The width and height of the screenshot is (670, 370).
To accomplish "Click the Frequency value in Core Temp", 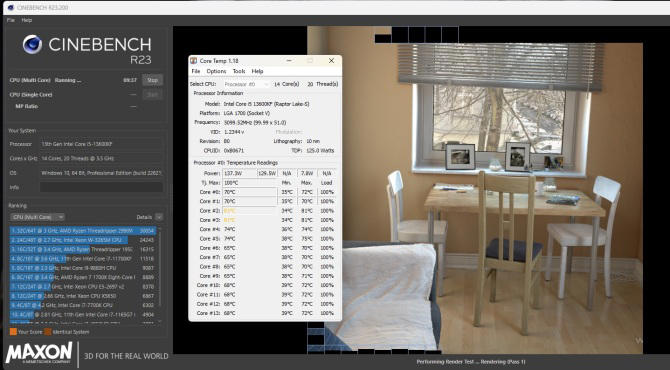I will pyautogui.click(x=255, y=123).
